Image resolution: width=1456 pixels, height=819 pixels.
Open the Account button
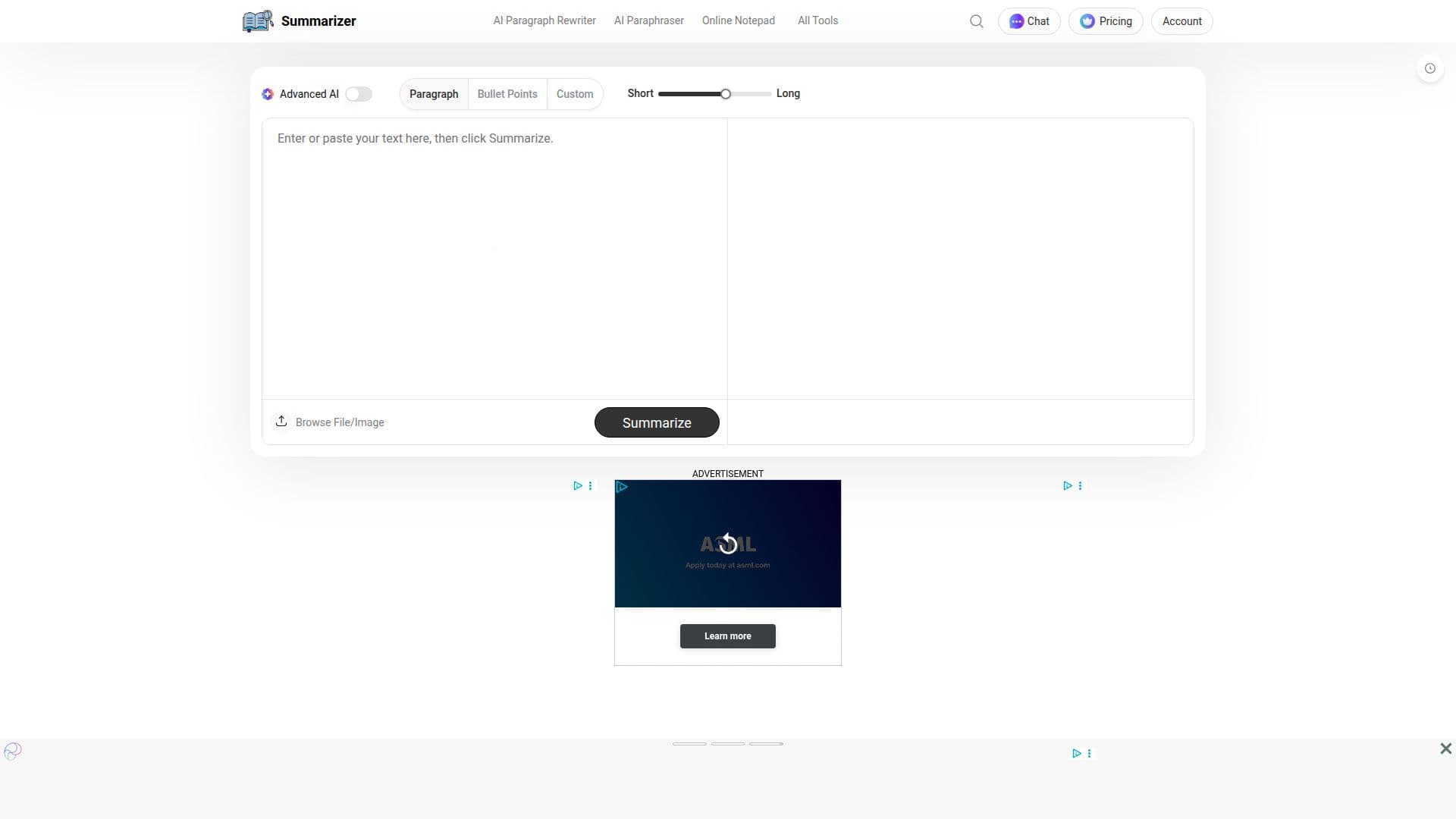[1181, 21]
